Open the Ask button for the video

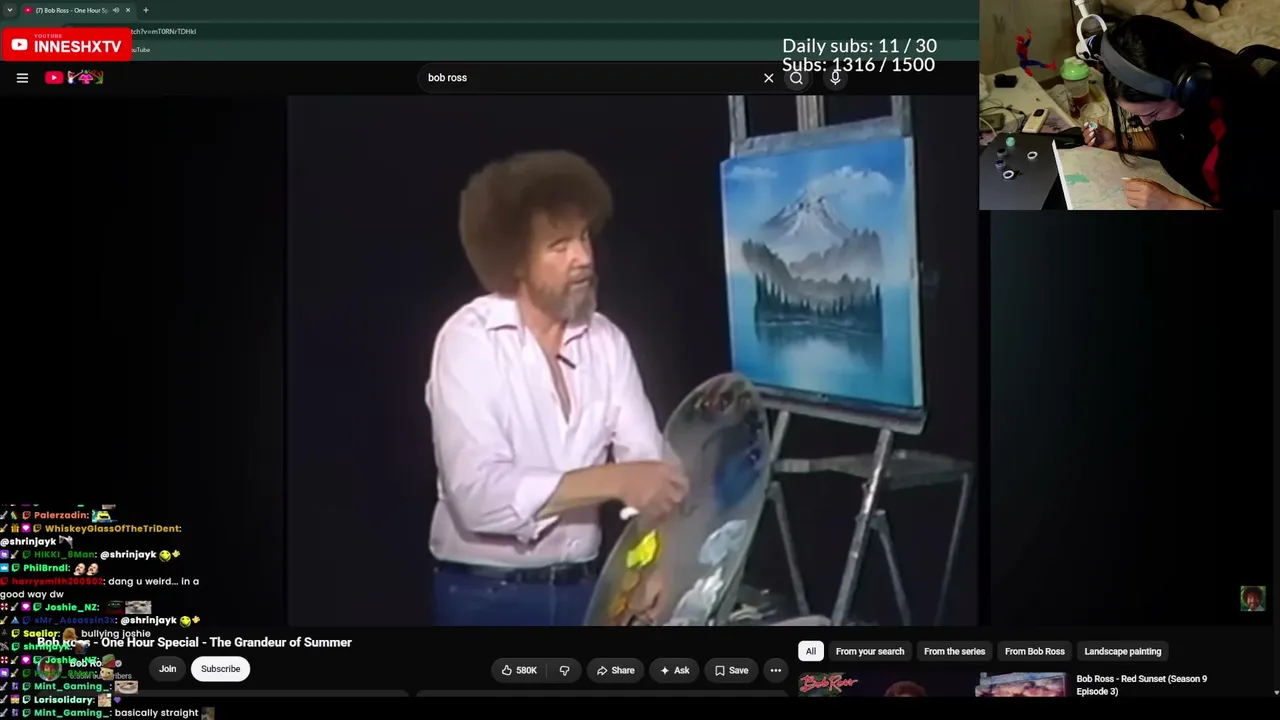674,670
